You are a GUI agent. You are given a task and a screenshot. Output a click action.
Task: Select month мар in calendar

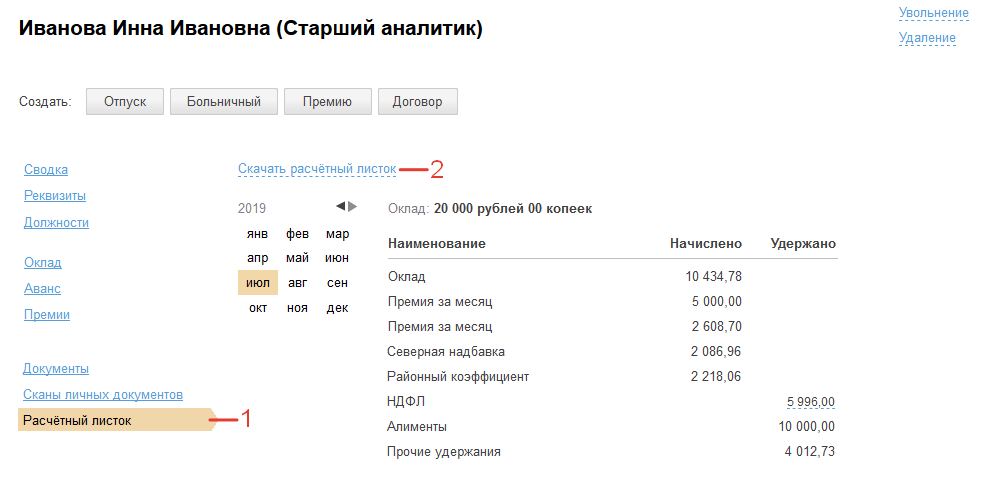pyautogui.click(x=337, y=234)
